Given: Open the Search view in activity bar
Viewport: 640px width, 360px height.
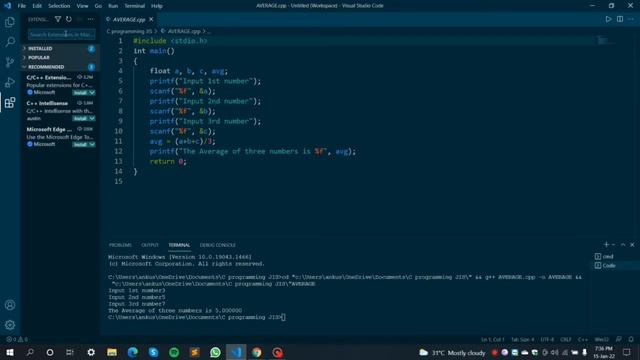Looking at the screenshot, I should point(10,42).
